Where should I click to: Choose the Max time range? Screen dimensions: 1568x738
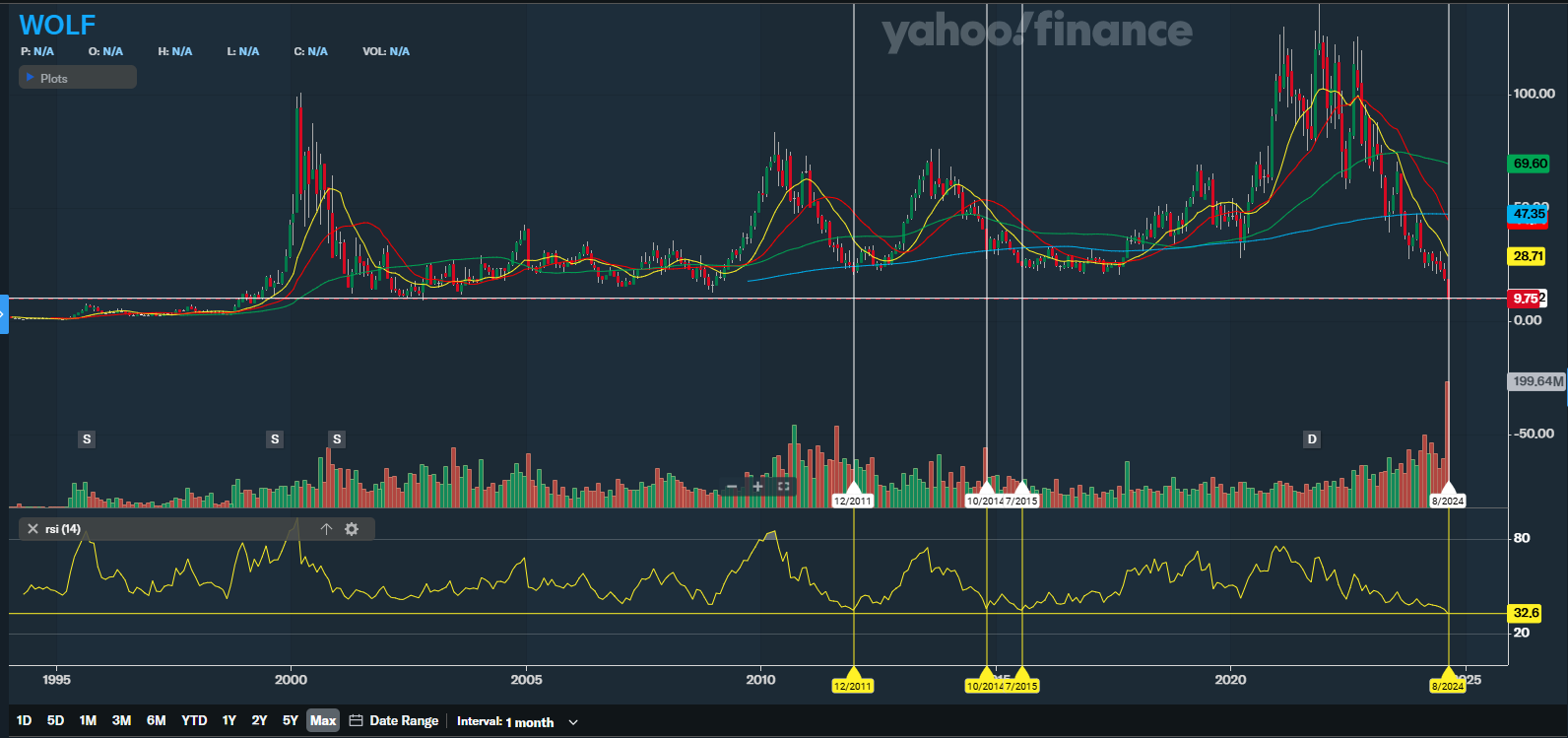click(323, 720)
